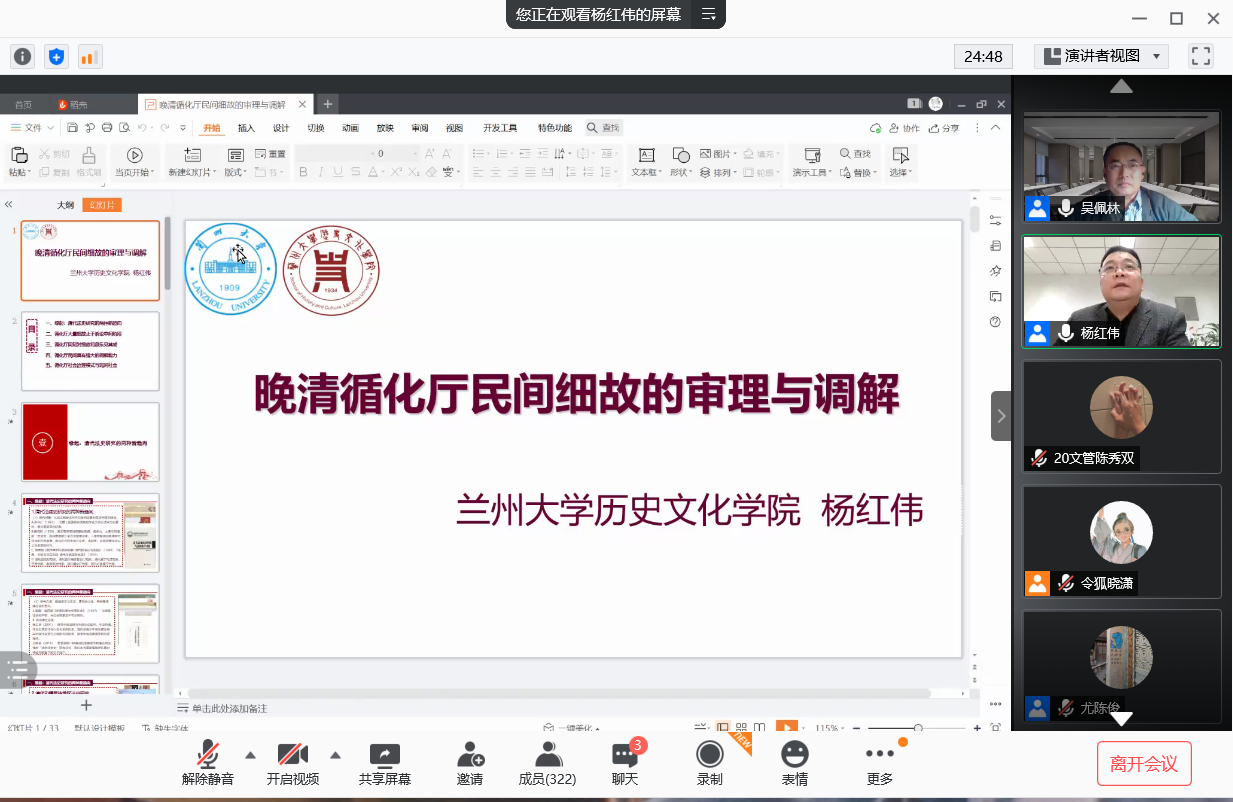Open the Chat panel

pyautogui.click(x=625, y=763)
